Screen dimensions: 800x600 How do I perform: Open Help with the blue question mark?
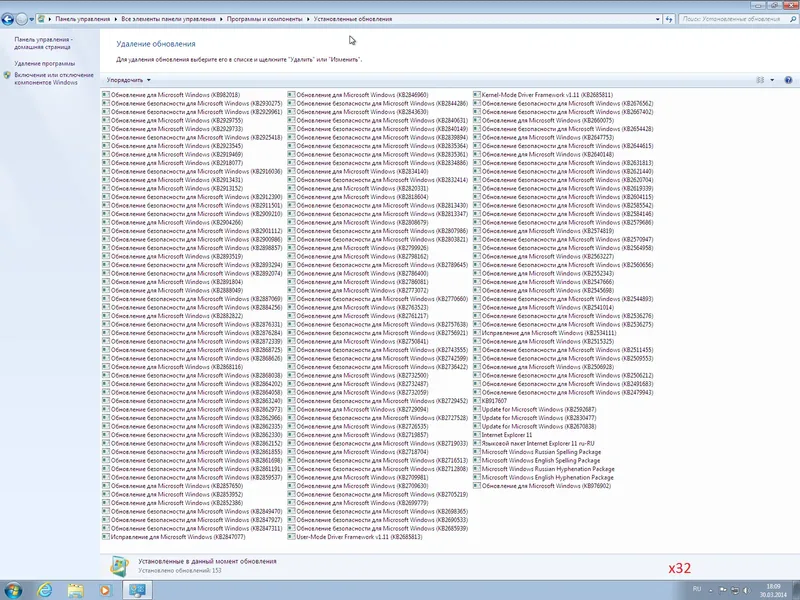point(788,80)
